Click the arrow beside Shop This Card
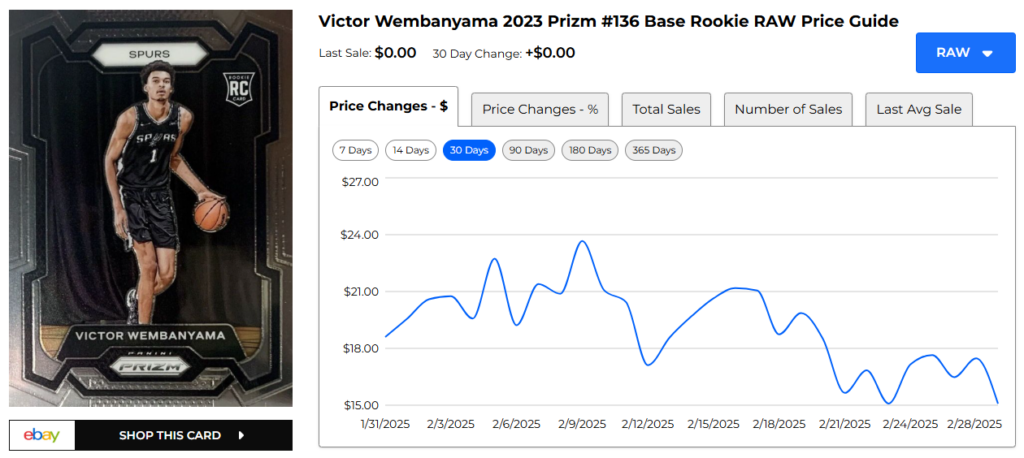Screen dimensions: 1024x458 tap(242, 435)
